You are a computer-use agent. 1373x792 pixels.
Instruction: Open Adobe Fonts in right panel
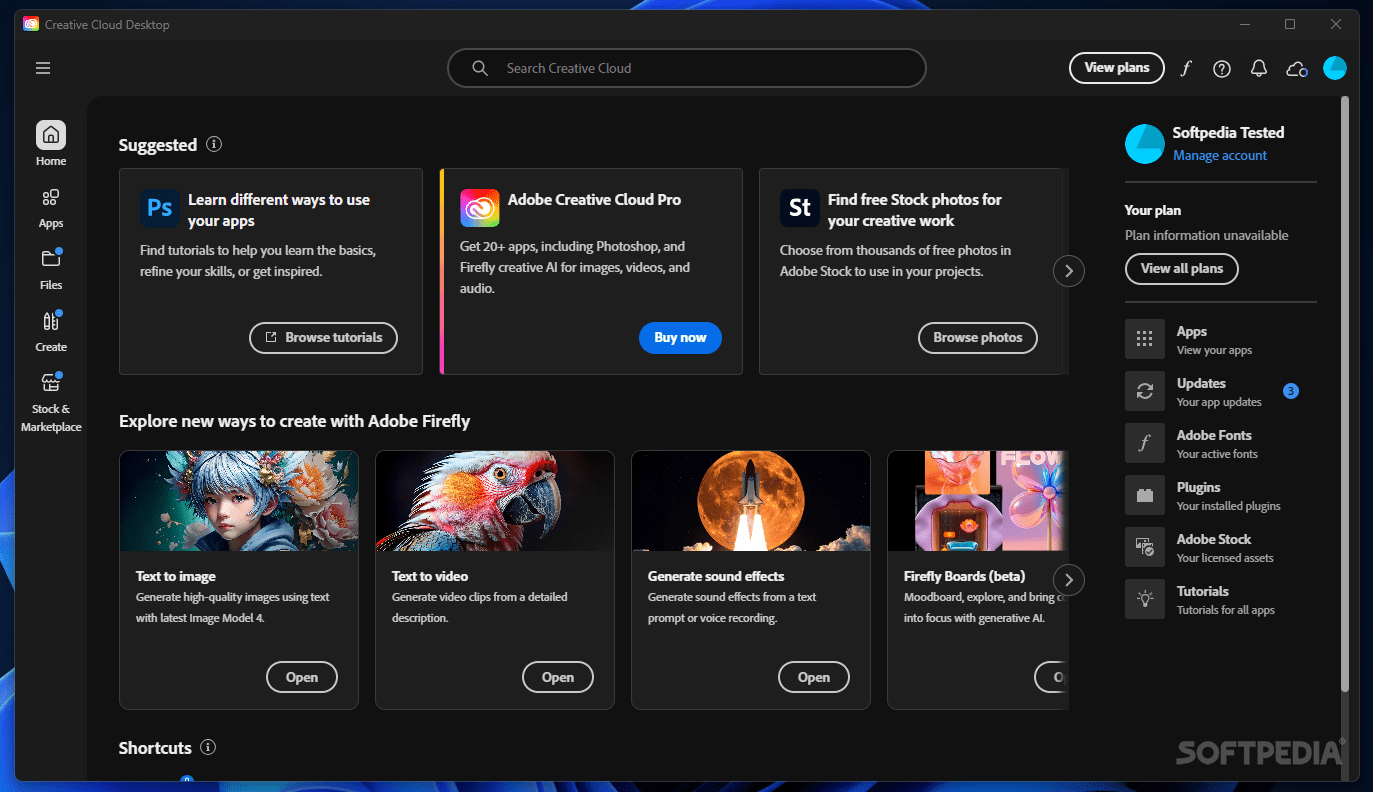coord(1220,443)
